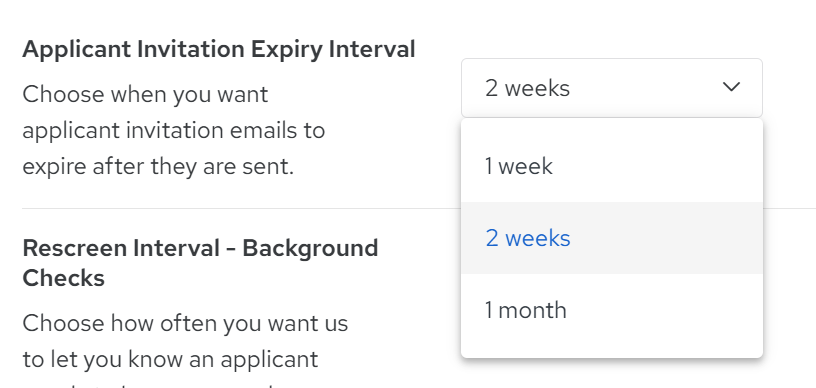Click the 'Choose how often you want us' line
Image resolution: width=816 pixels, height=388 pixels.
point(185,323)
